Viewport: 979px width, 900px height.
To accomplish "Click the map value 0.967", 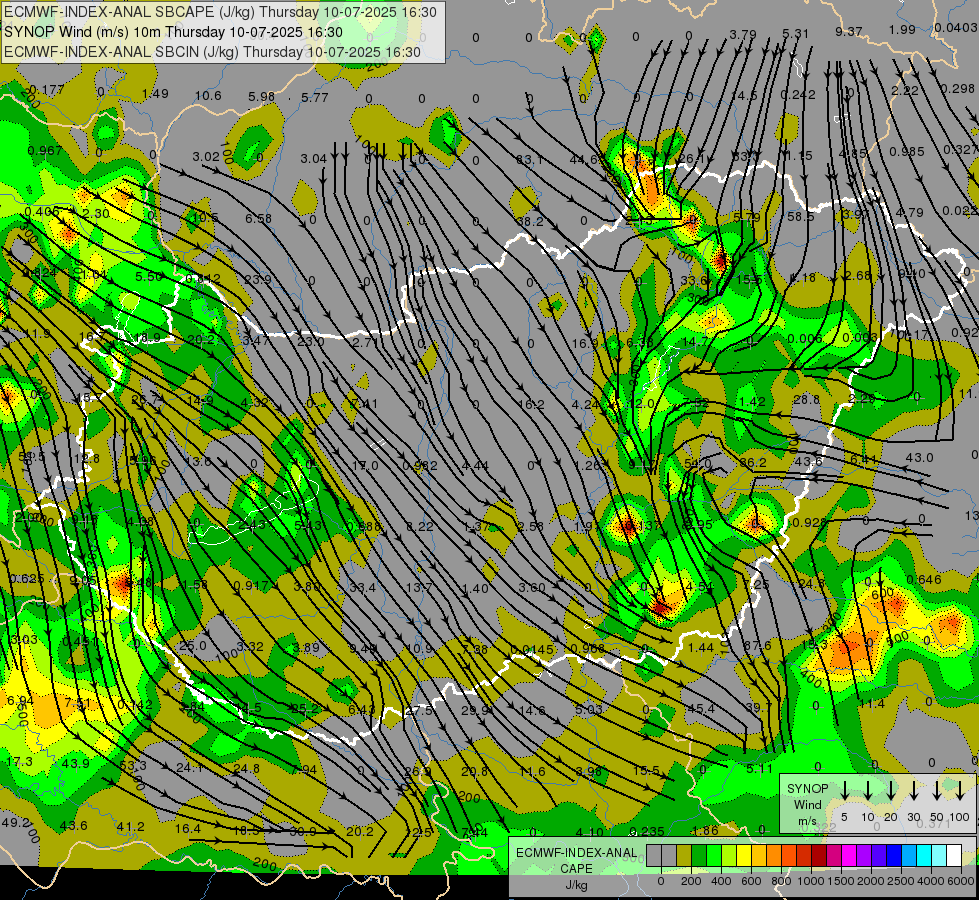I will point(45,151).
